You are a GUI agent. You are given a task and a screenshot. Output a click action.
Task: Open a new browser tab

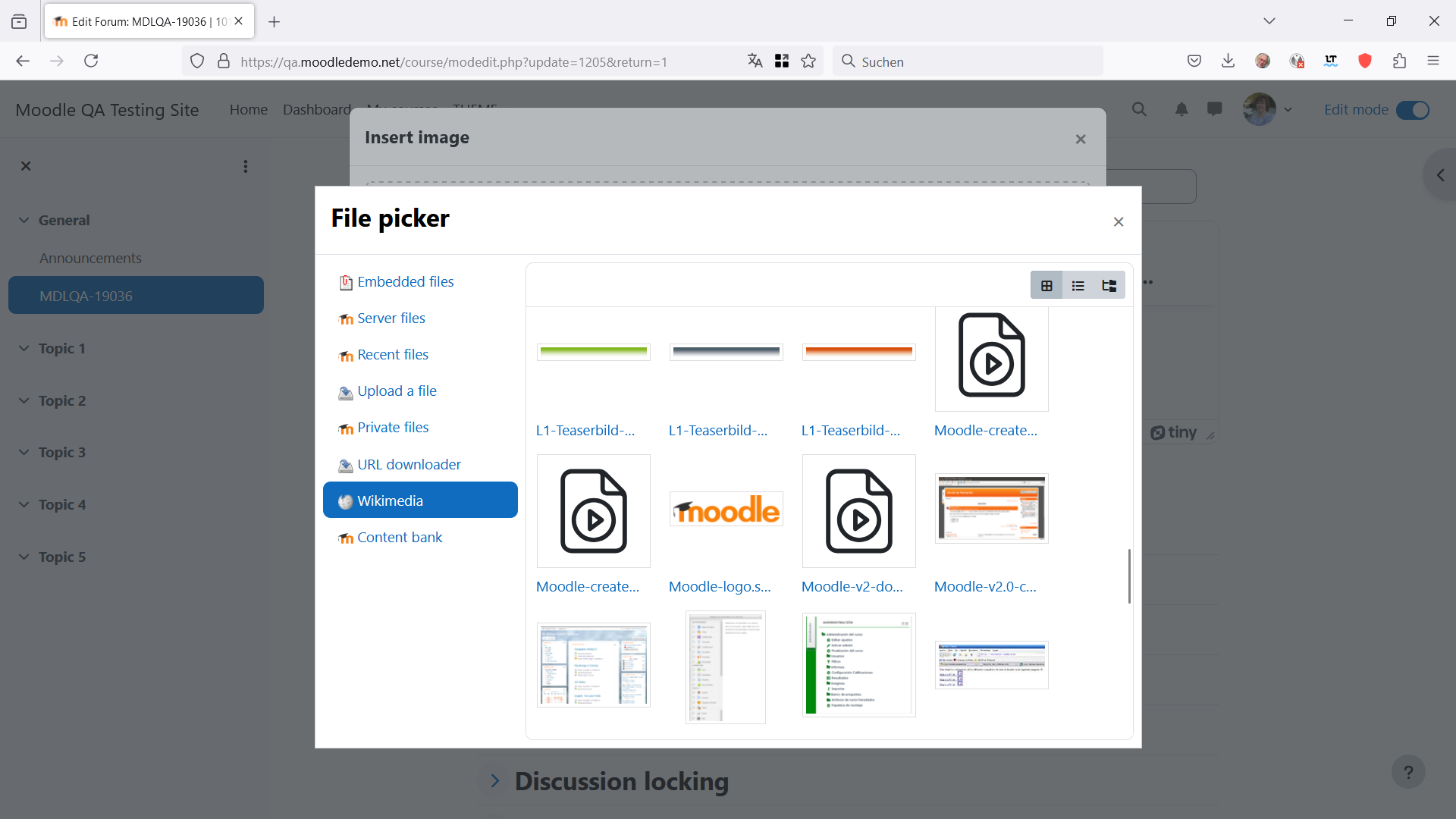click(275, 22)
